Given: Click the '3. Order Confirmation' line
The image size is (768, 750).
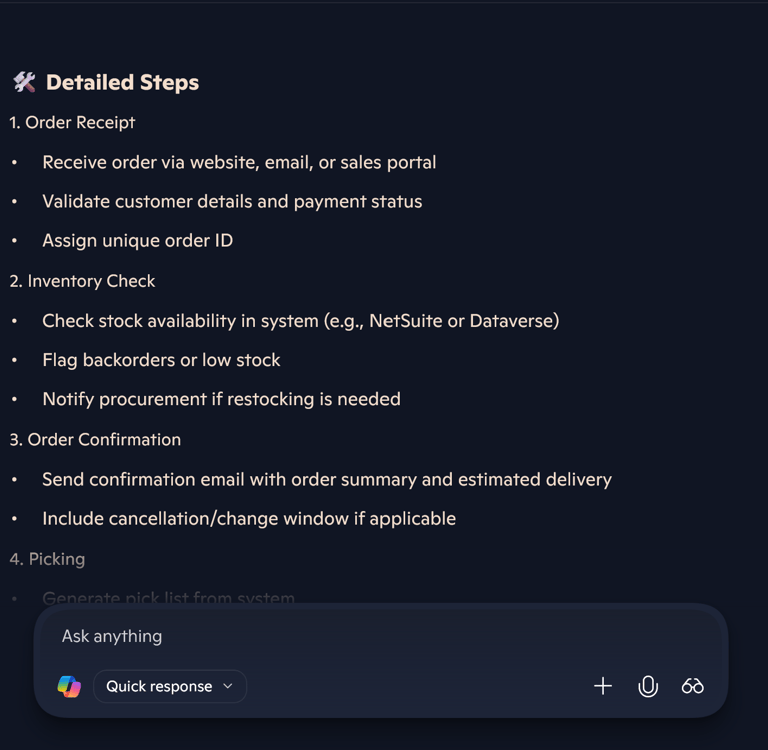Looking at the screenshot, I should (x=95, y=440).
